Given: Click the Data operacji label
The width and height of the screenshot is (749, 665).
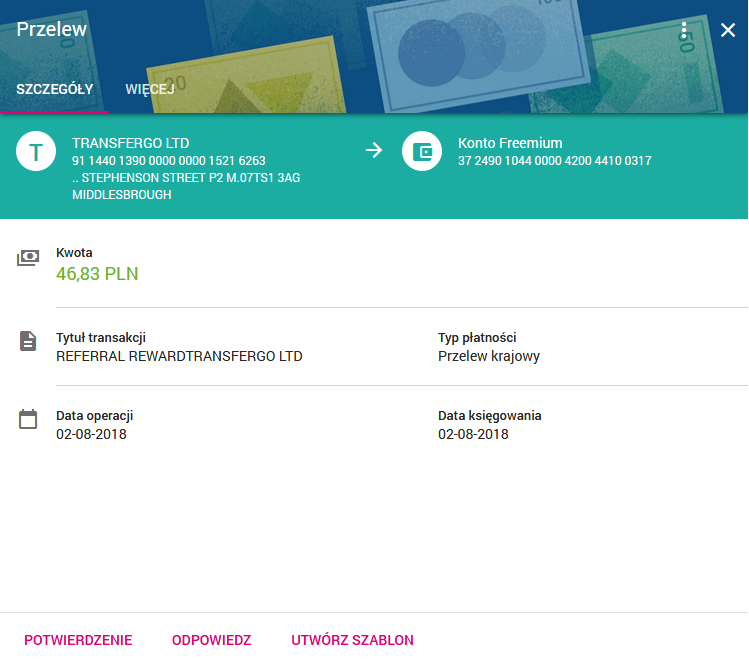Looking at the screenshot, I should 95,416.
